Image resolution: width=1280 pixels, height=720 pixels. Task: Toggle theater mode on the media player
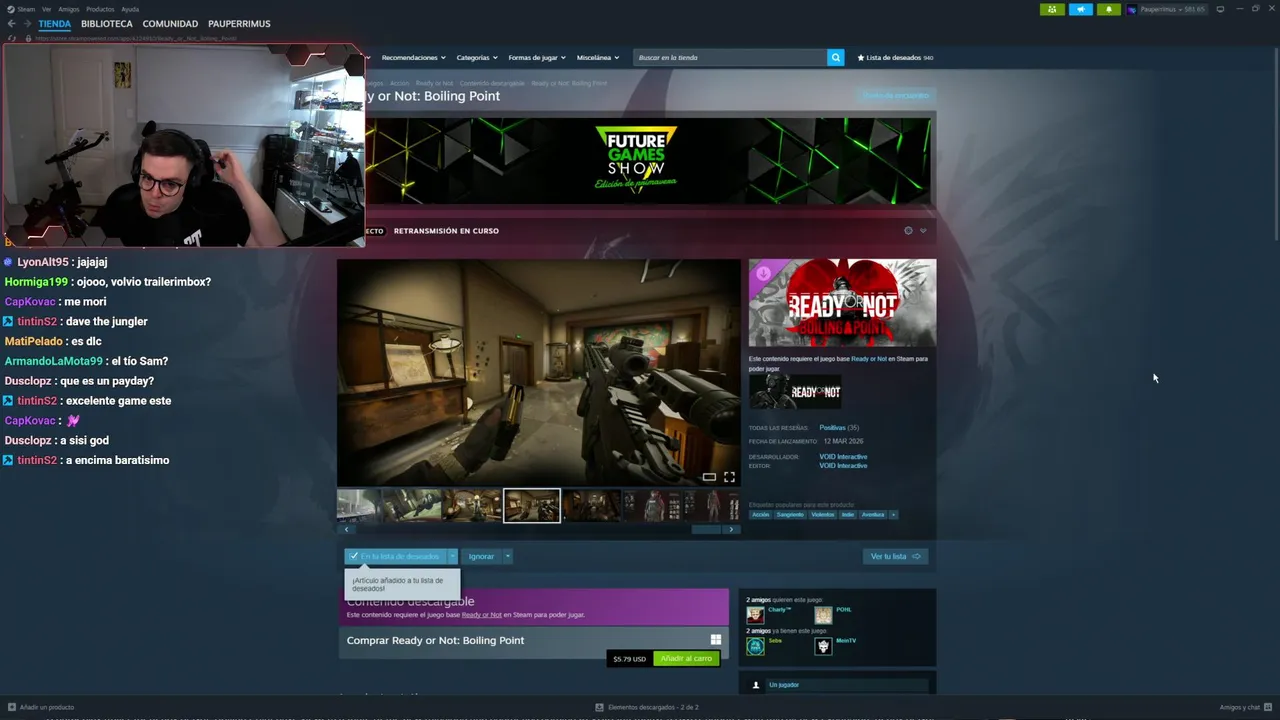click(709, 477)
